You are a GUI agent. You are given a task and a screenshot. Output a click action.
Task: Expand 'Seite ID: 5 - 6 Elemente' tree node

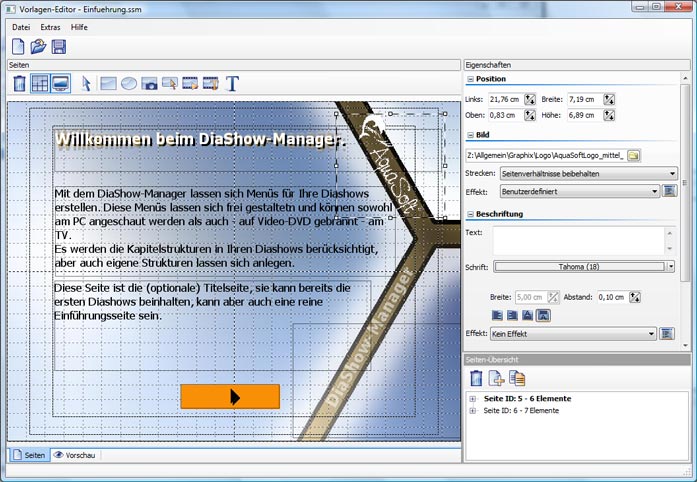click(x=472, y=399)
